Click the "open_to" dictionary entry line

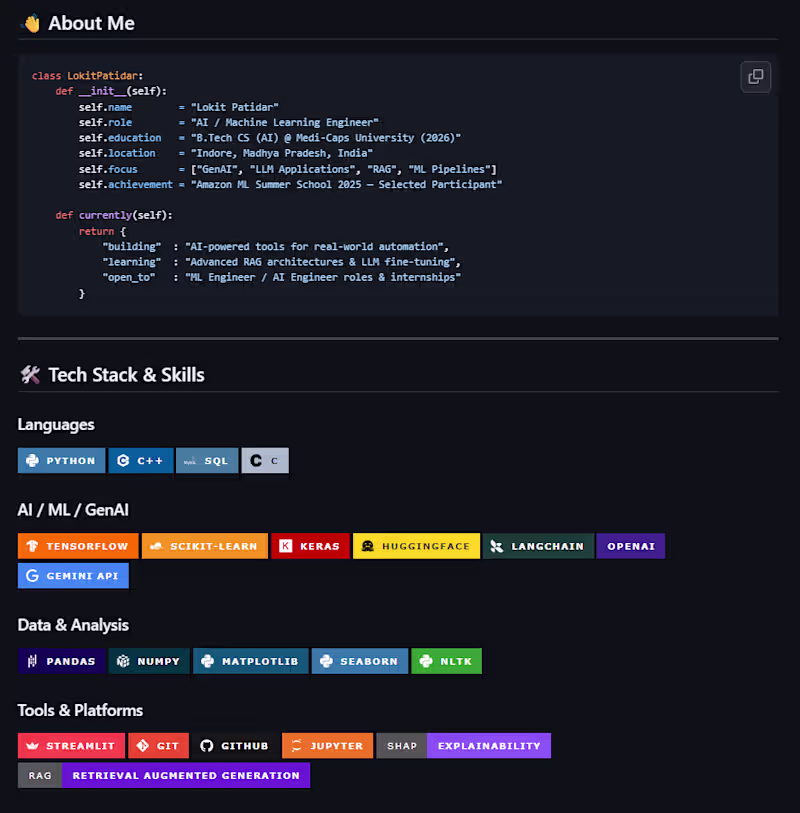click(x=281, y=277)
